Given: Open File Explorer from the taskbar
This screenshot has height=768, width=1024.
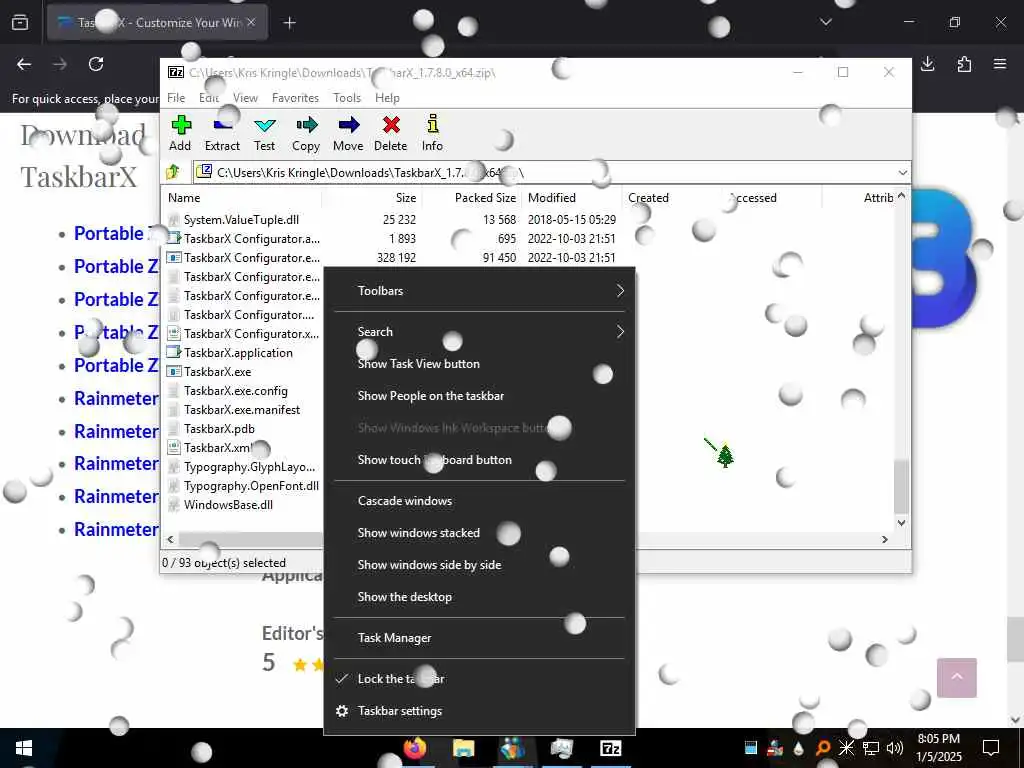Looking at the screenshot, I should pos(464,748).
